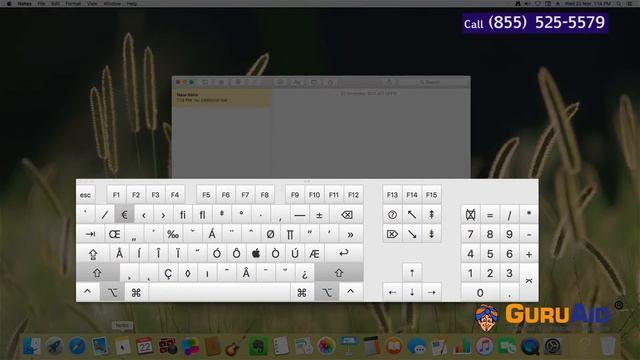Click the numpad 0 key
Viewport: 640px width, 360px height.
[480, 292]
